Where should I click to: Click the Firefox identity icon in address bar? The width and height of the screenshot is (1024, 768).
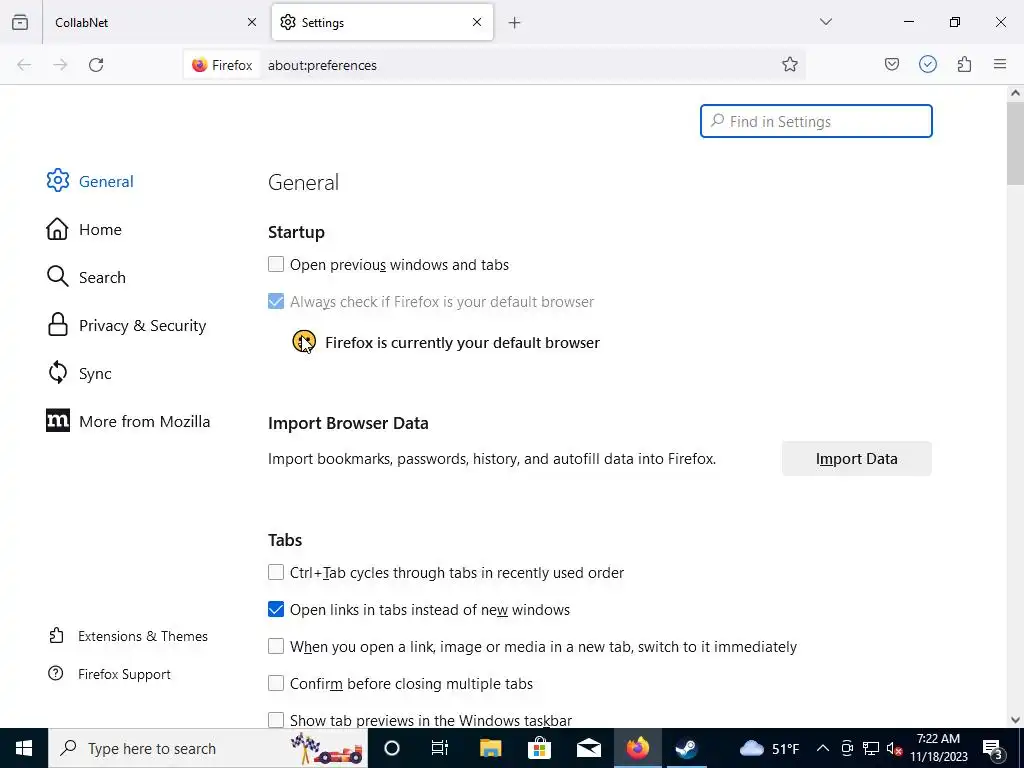click(x=222, y=65)
